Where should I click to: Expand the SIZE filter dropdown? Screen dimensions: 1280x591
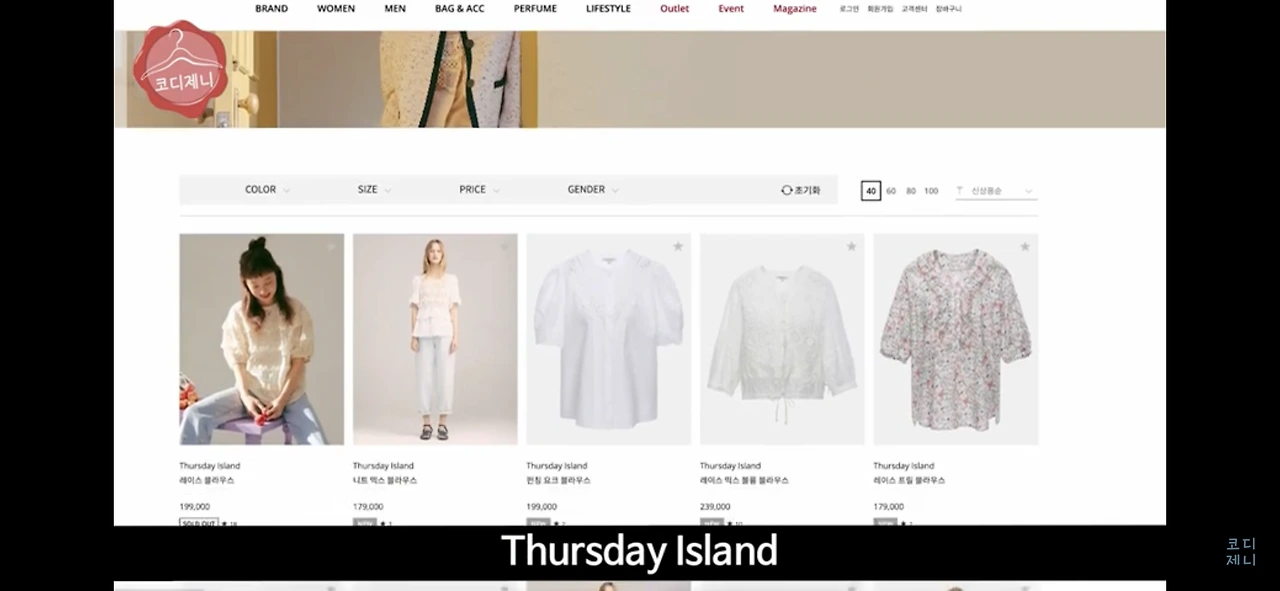tap(374, 190)
